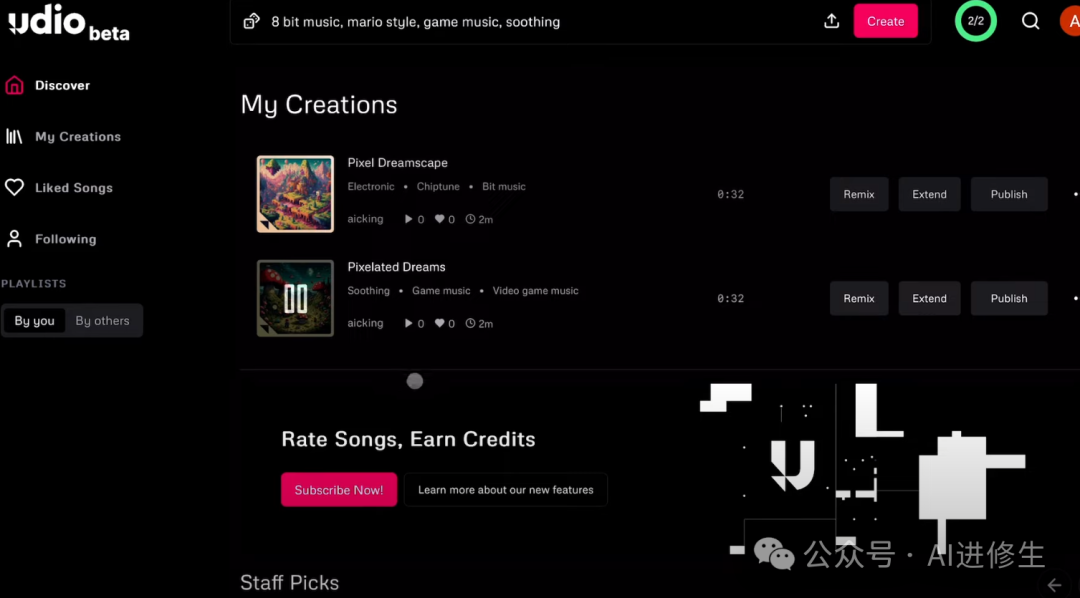The height and width of the screenshot is (598, 1080).
Task: Click the upload audio icon
Action: tap(831, 21)
